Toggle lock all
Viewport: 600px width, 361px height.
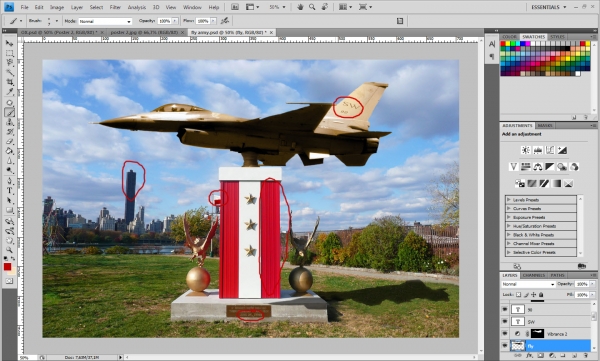pyautogui.click(x=541, y=295)
